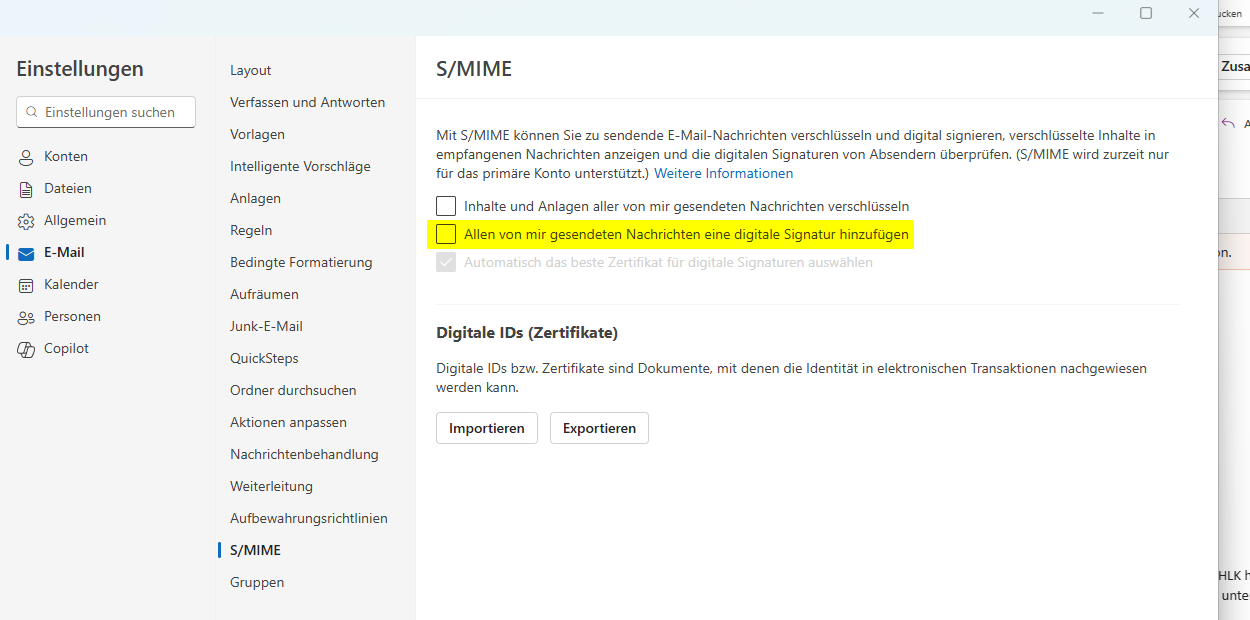Click the Importieren button

point(487,428)
